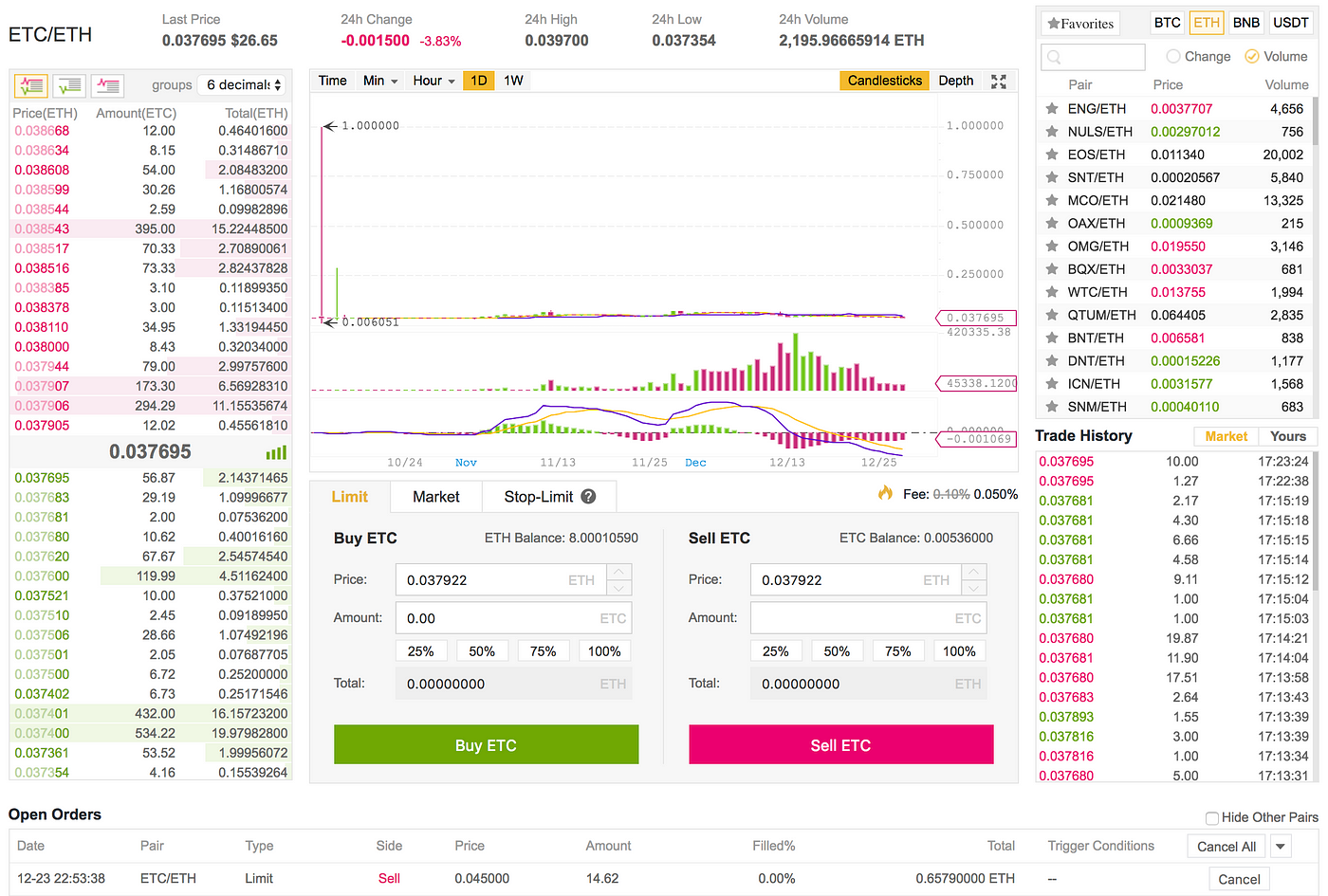Screen dimensions: 1328x896
Task: Show Yours trade history tab
Action: tap(1288, 436)
